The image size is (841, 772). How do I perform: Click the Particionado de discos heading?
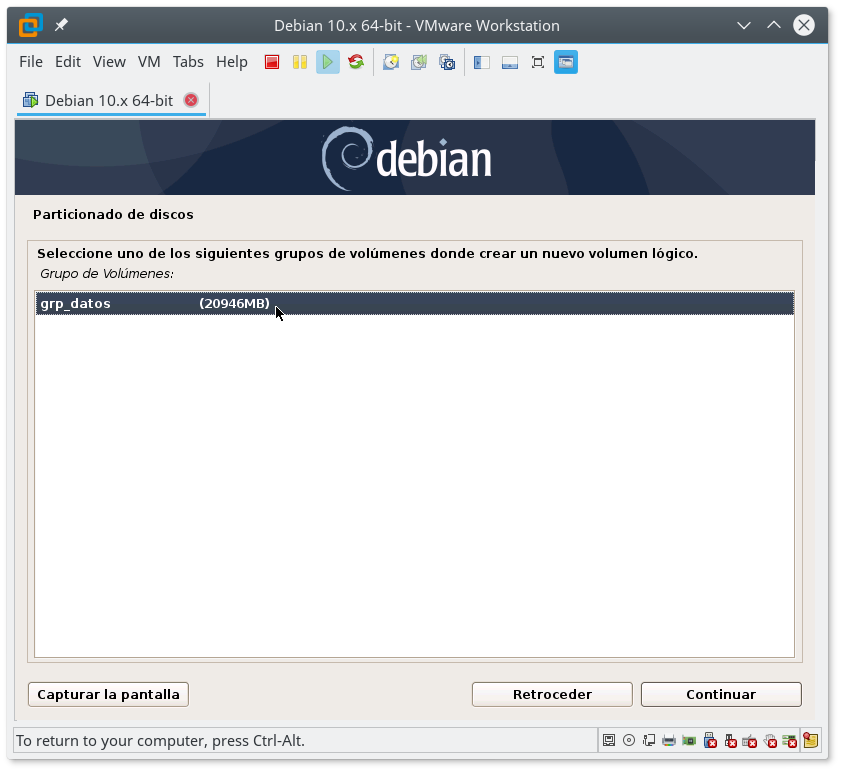[x=113, y=215]
